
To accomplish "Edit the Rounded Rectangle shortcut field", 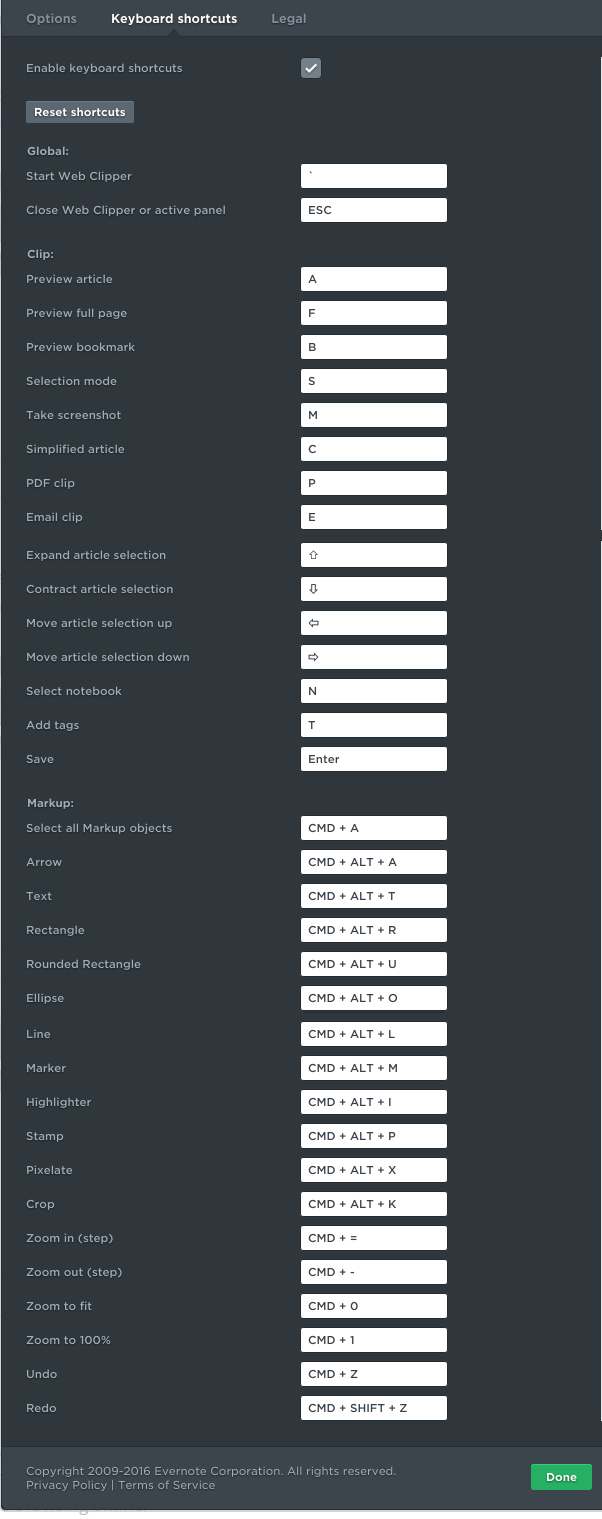I will tap(373, 964).
